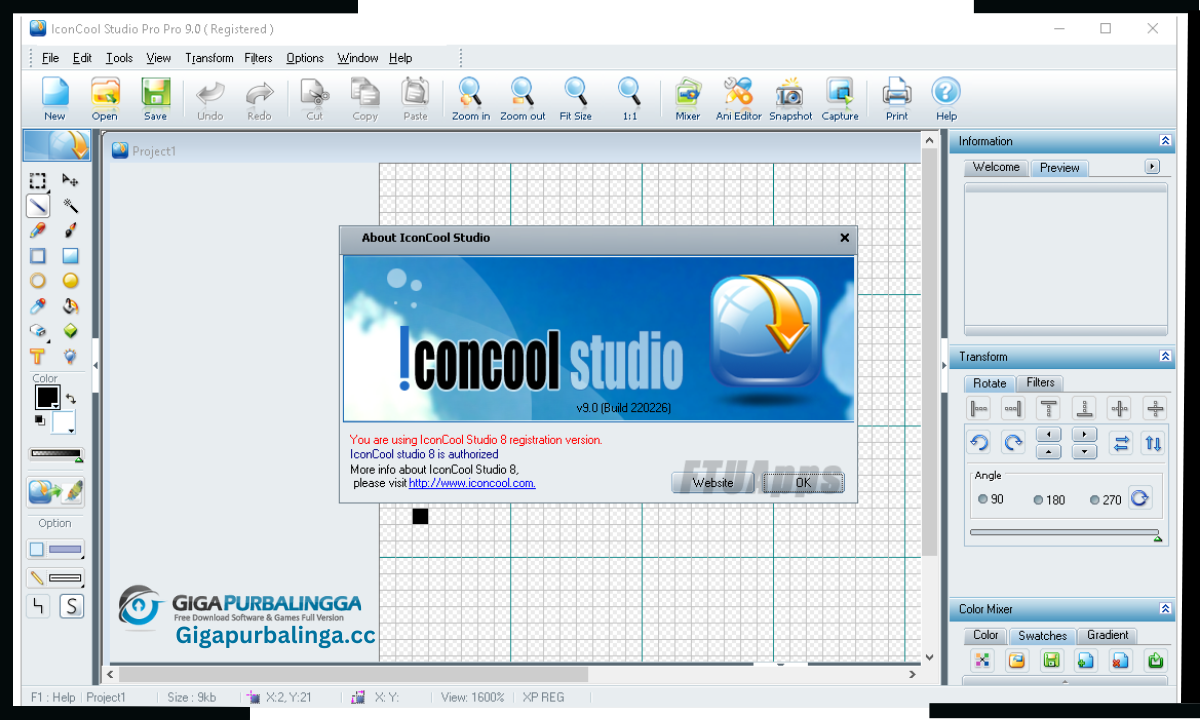The image size is (1200, 720).
Task: Click the Snapshot camera icon
Action: (790, 98)
